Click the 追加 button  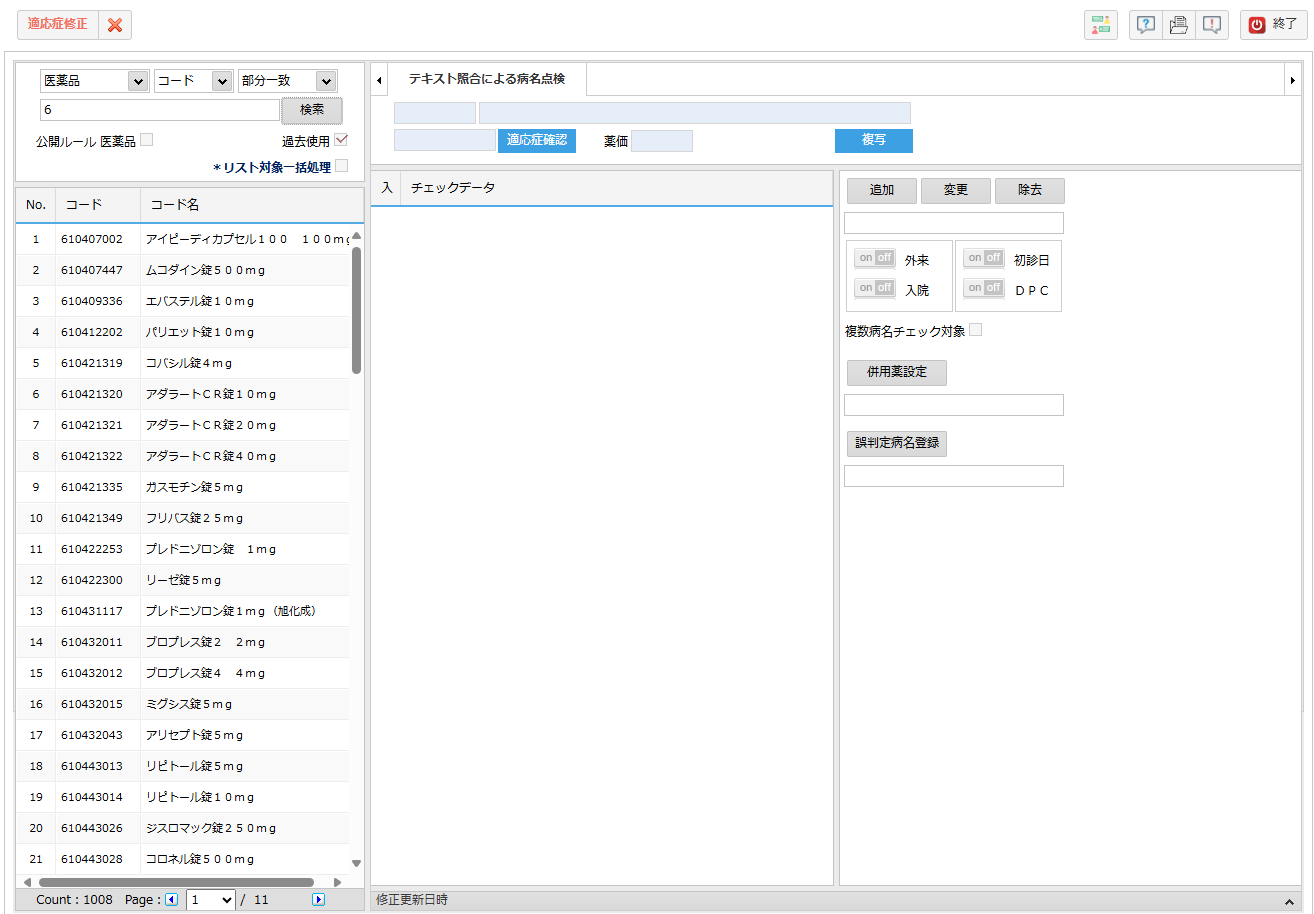(882, 190)
